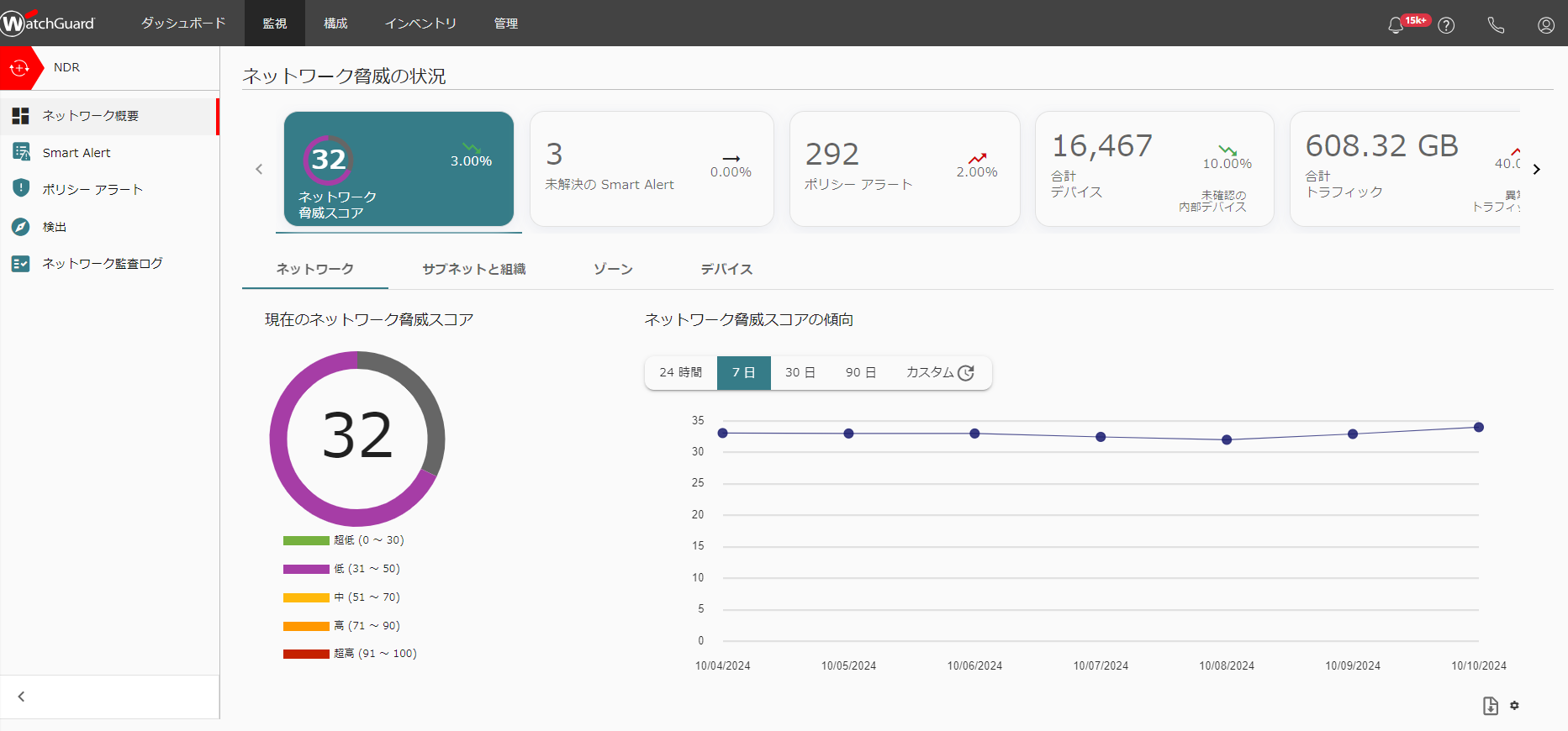Screen dimensions: 1568x731
Task: Select the カスタム time range
Action: coord(940,372)
